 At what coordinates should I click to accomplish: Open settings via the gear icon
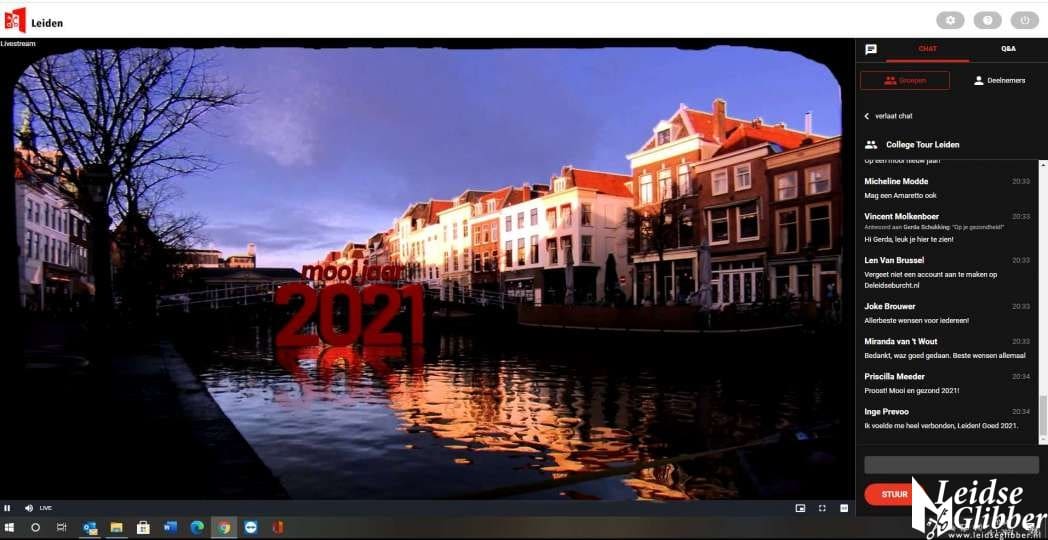[x=950, y=20]
